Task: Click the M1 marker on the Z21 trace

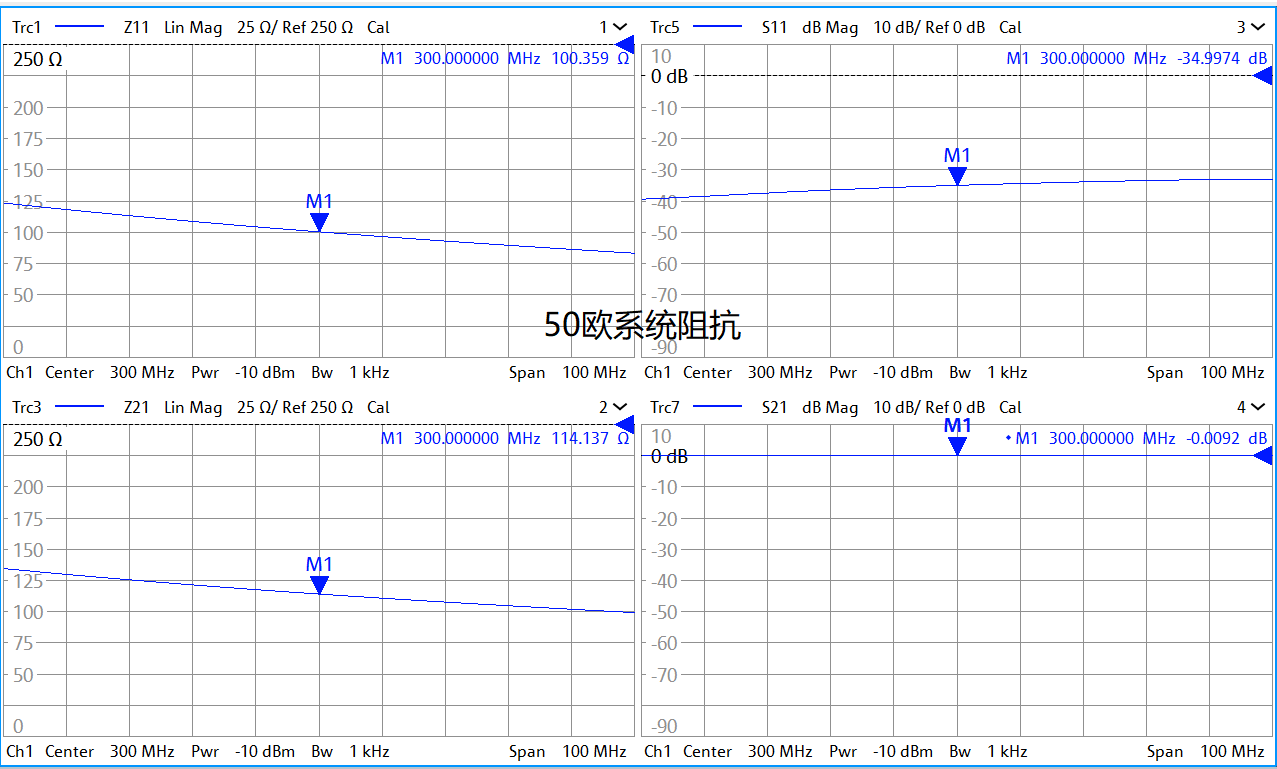Action: pos(319,585)
